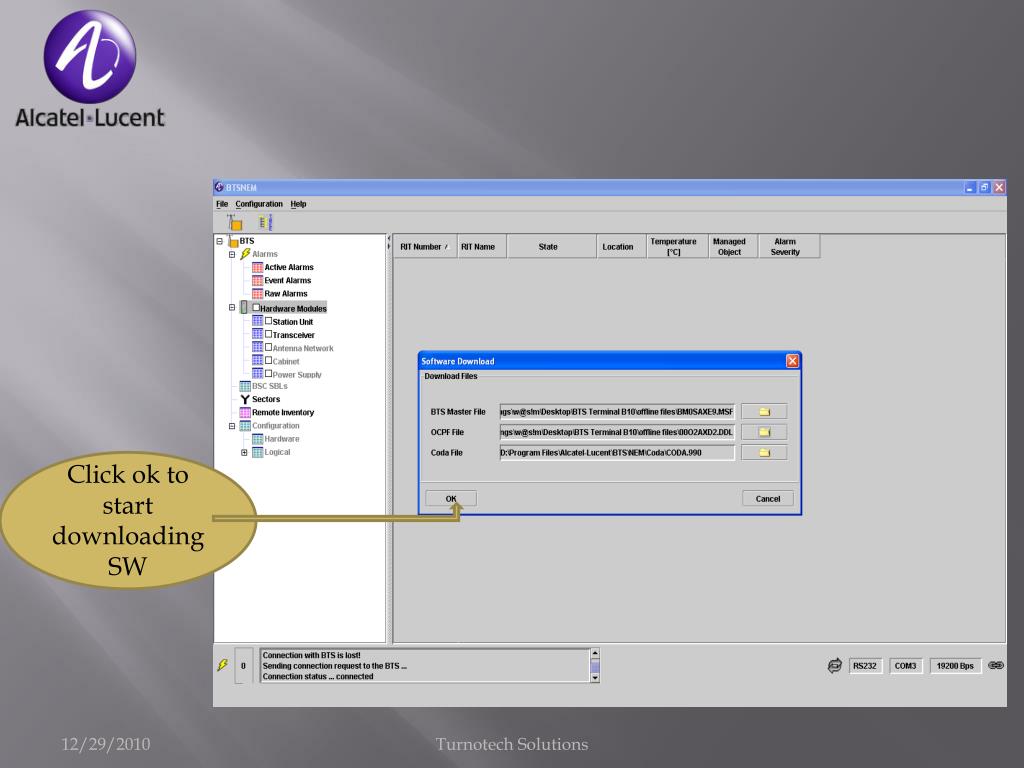
Task: Toggle the Station Unit checkbox
Action: click(268, 321)
